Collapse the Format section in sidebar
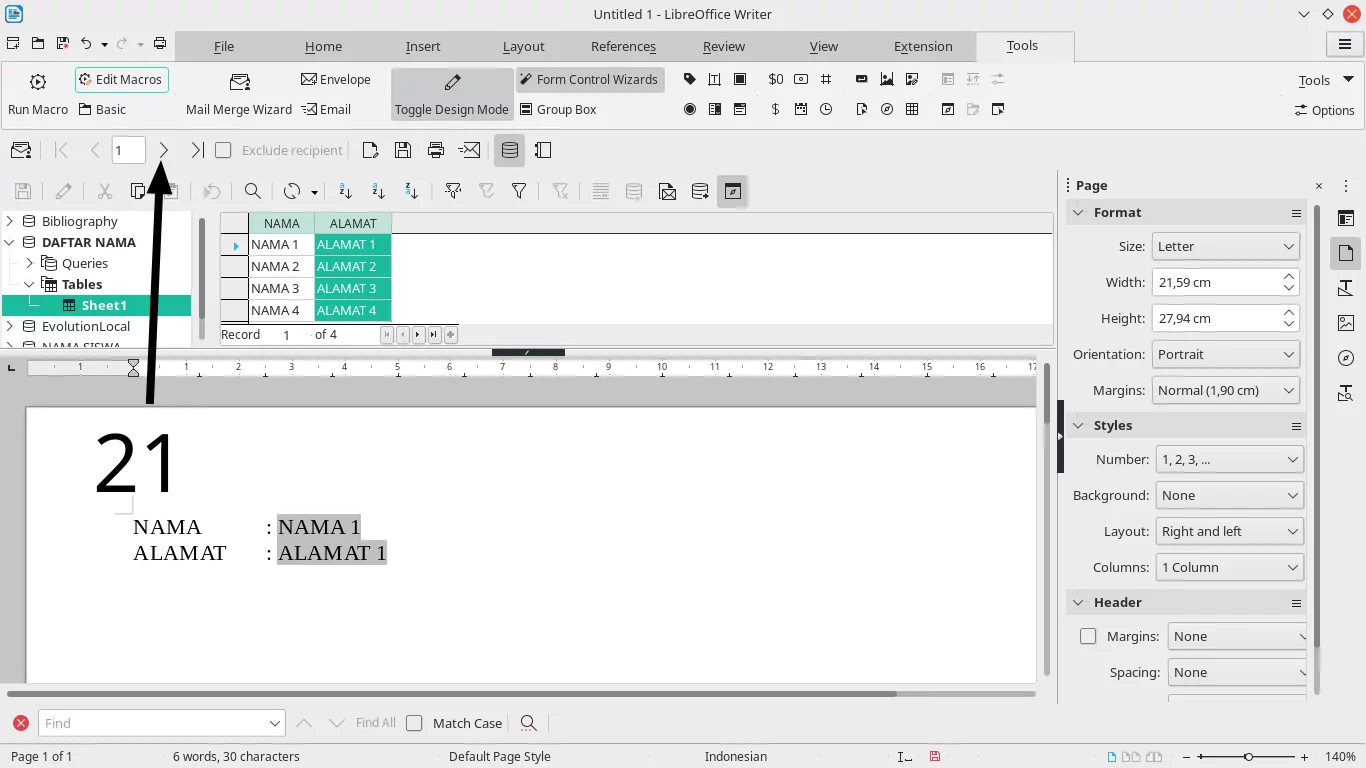Viewport: 1366px width, 768px height. [x=1079, y=212]
